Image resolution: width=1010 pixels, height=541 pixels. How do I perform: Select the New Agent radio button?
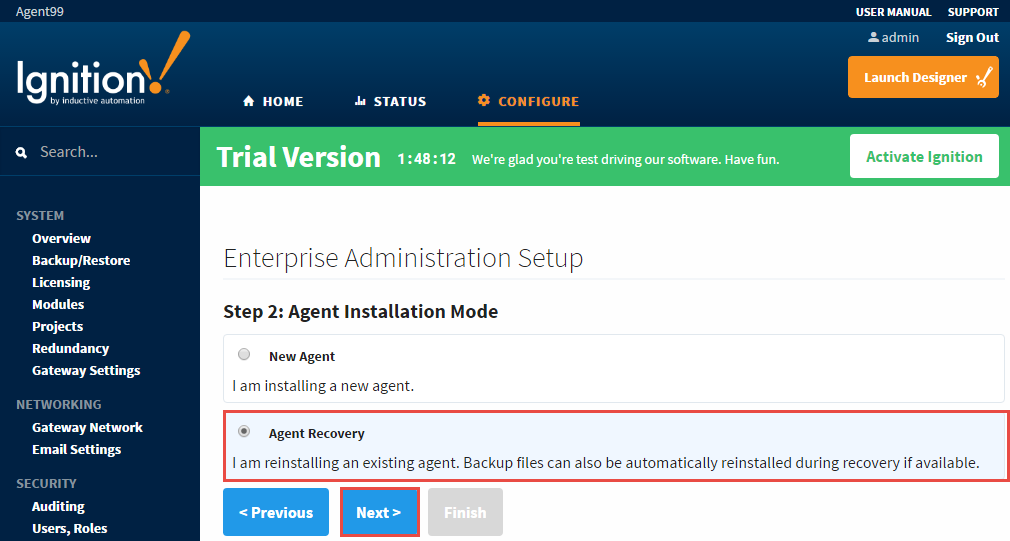244,355
